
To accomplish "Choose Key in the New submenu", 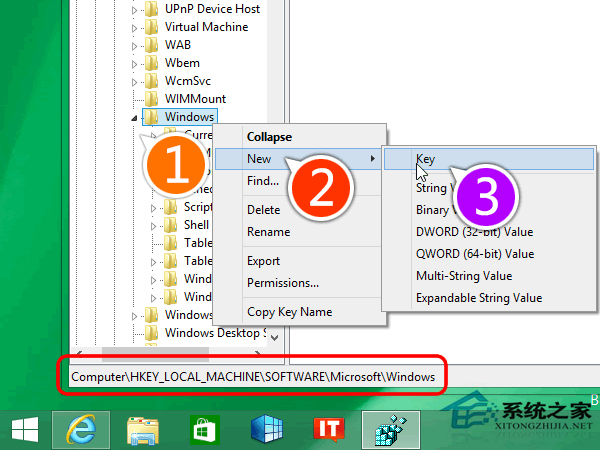I will pos(426,158).
